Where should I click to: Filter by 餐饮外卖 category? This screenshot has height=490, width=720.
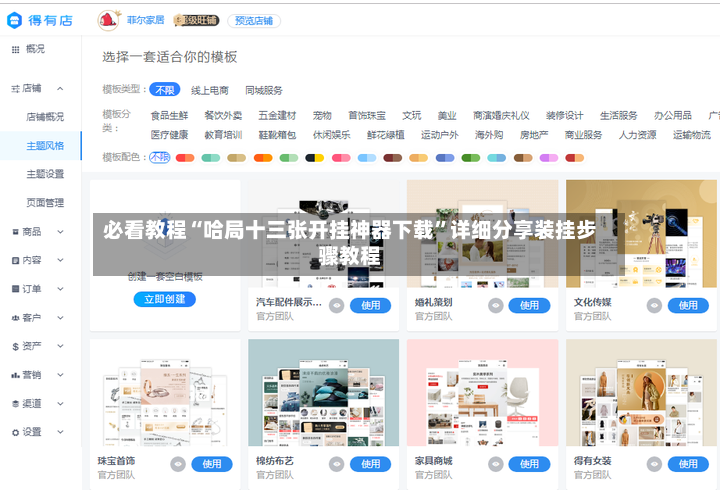[x=223, y=116]
